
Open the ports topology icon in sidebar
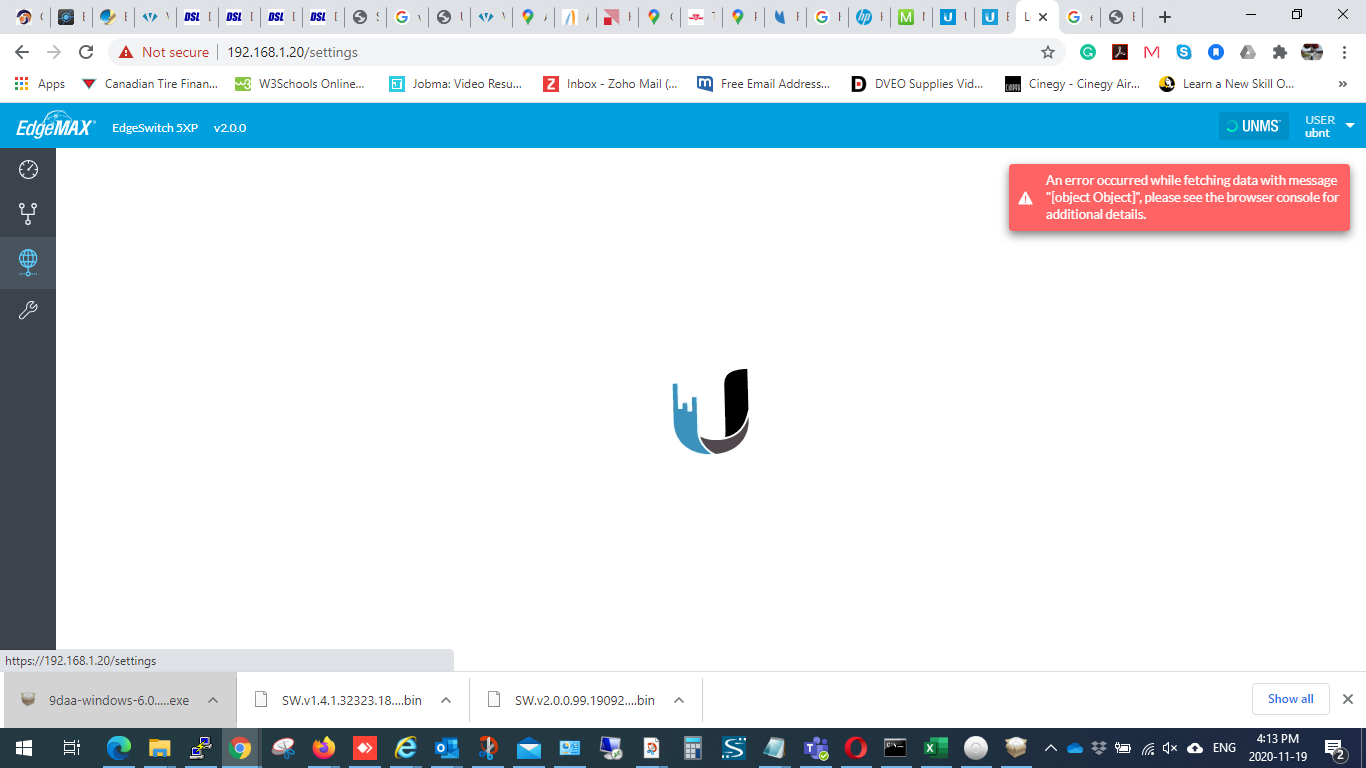click(x=28, y=213)
